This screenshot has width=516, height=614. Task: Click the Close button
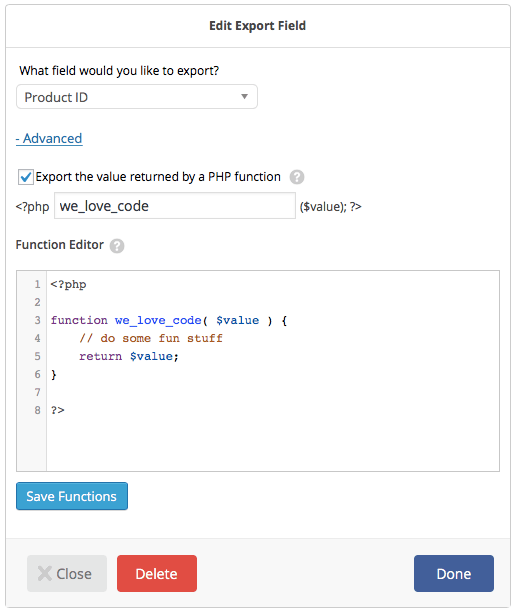coord(67,573)
